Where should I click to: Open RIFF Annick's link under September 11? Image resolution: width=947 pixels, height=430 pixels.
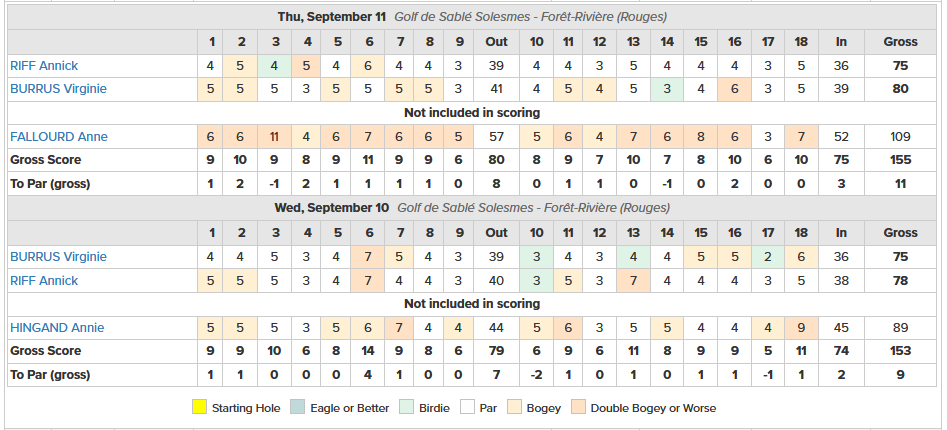44,65
